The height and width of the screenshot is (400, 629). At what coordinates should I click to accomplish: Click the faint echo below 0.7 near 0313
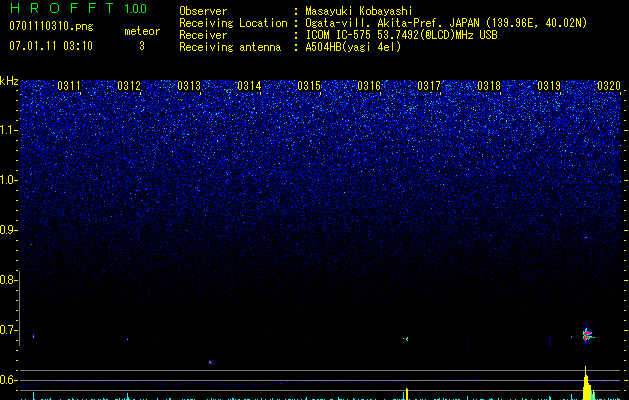(211, 362)
